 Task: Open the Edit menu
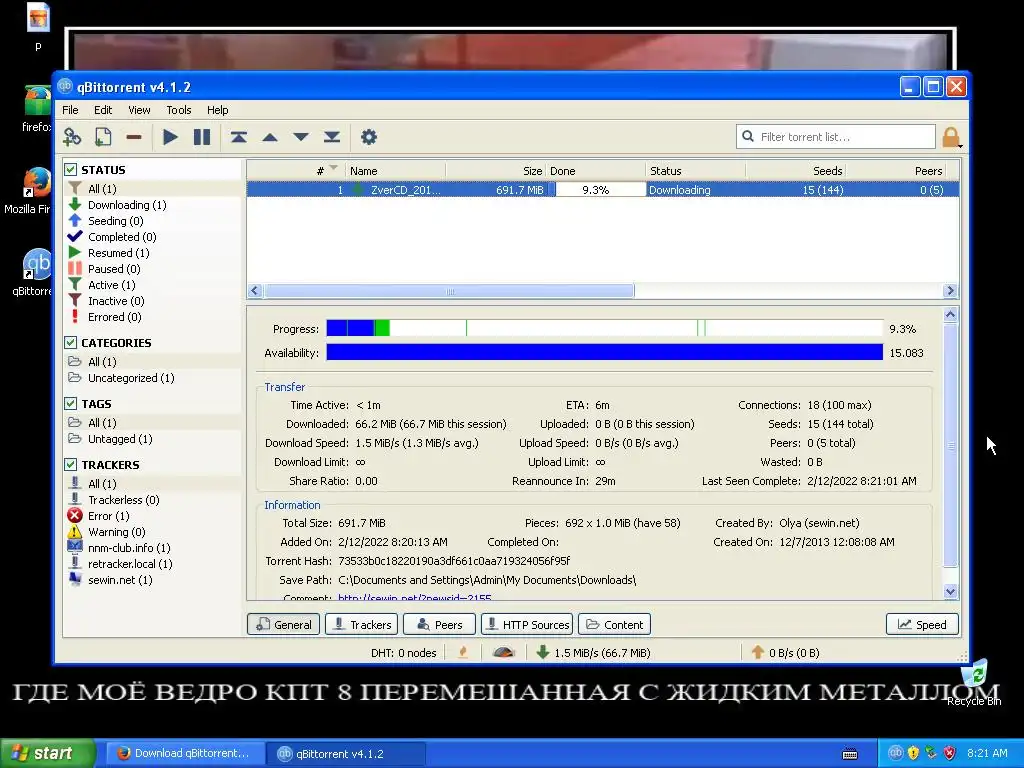click(x=103, y=110)
